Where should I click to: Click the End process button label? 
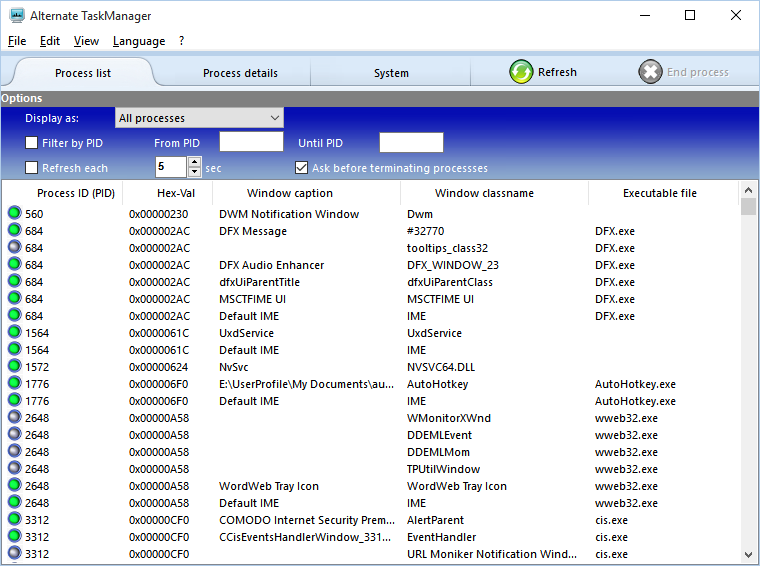(x=697, y=72)
